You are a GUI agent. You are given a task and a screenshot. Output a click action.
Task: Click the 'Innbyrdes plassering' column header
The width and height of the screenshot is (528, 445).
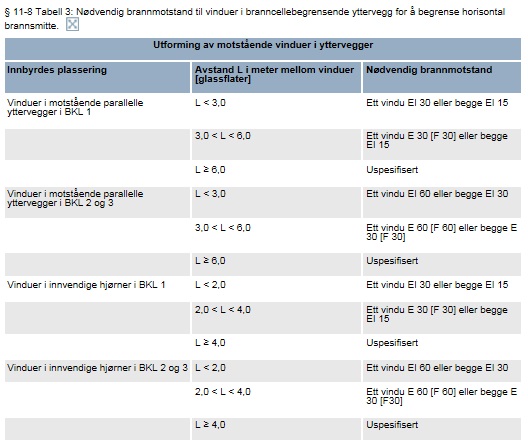click(57, 70)
